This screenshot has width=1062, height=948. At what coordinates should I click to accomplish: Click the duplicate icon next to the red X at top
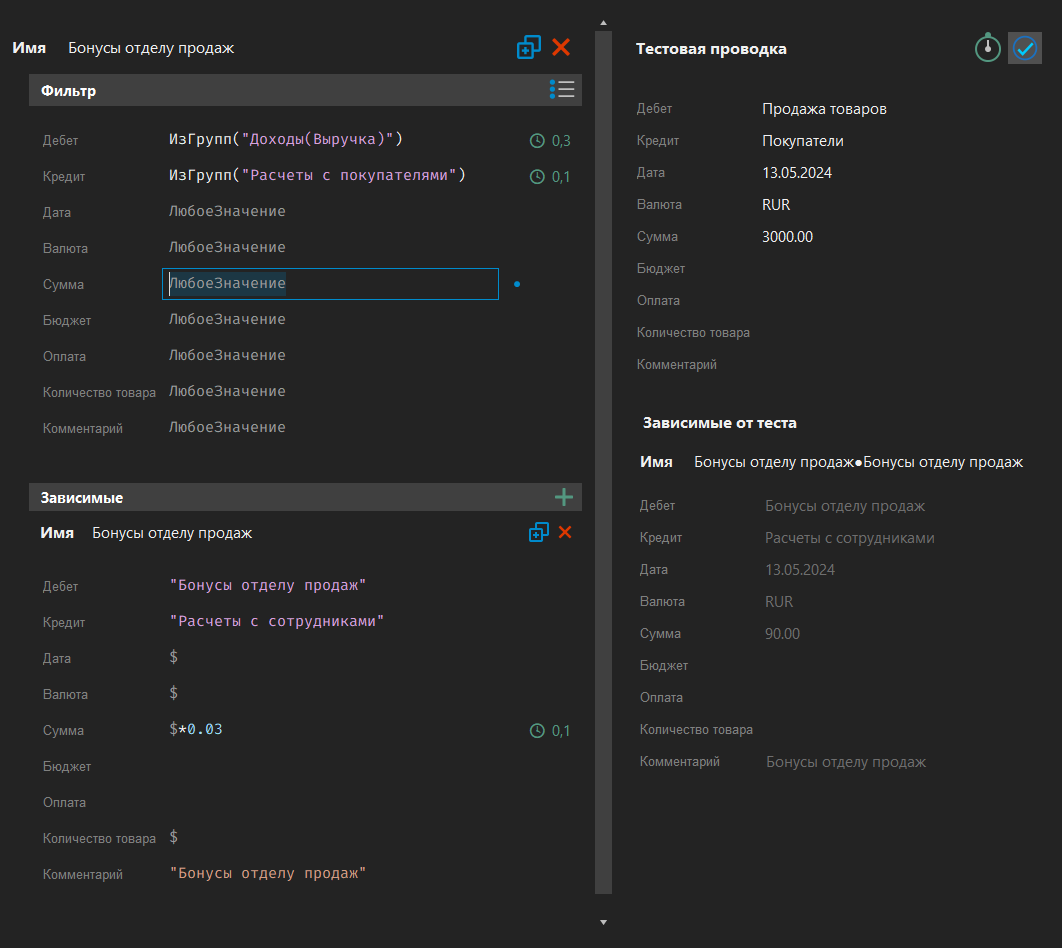click(x=529, y=47)
